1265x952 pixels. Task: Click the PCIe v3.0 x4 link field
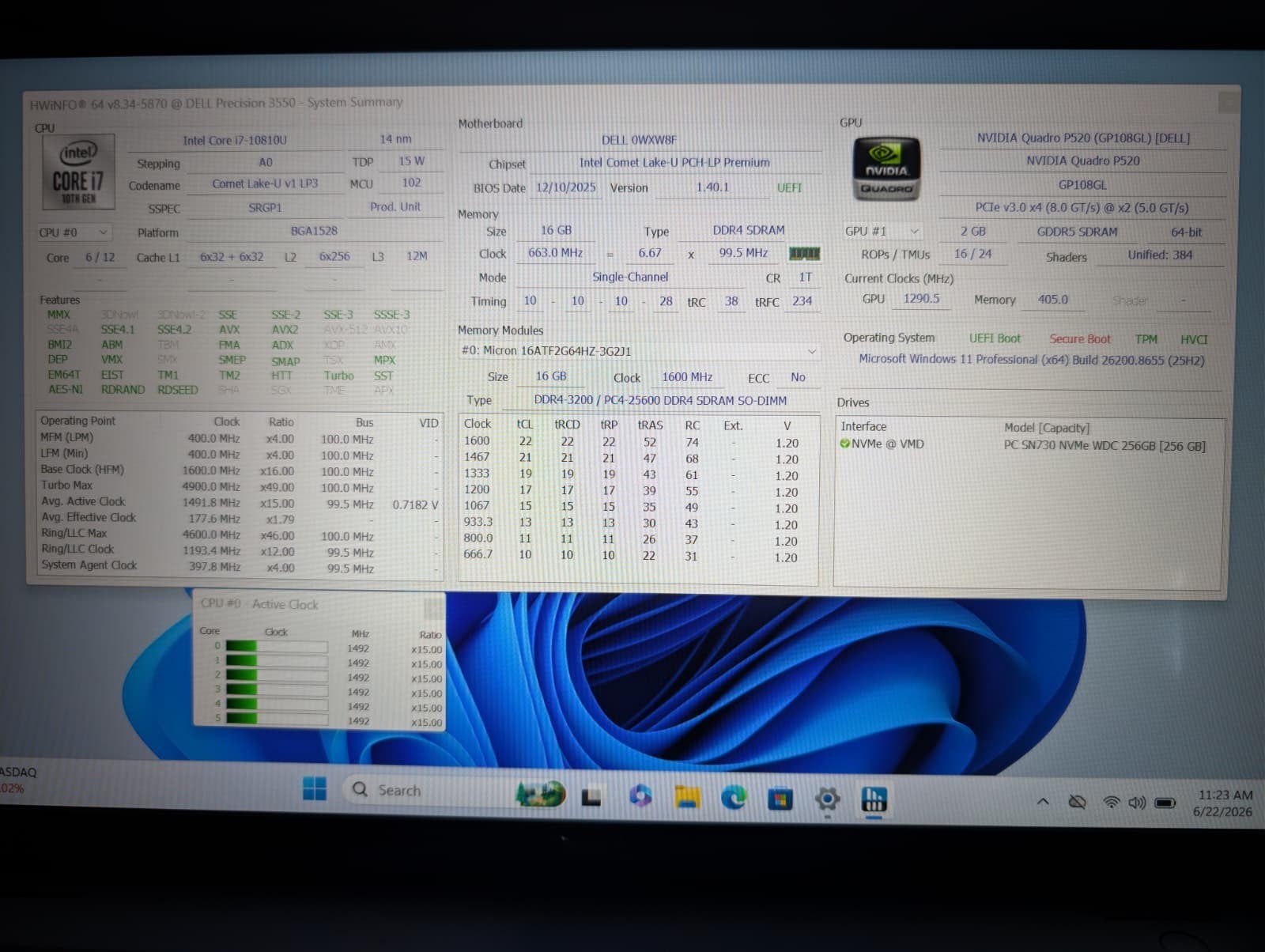point(1082,207)
